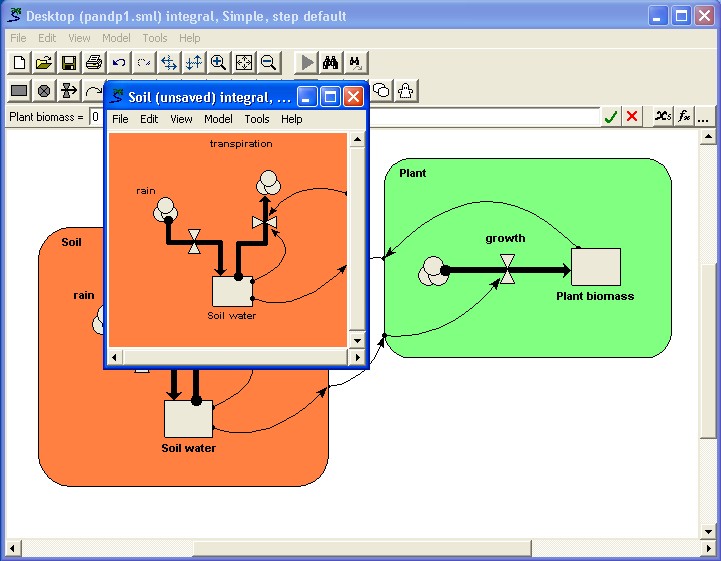The image size is (721, 561).
Task: Click the greyed redo arrow icon
Action: (143, 63)
